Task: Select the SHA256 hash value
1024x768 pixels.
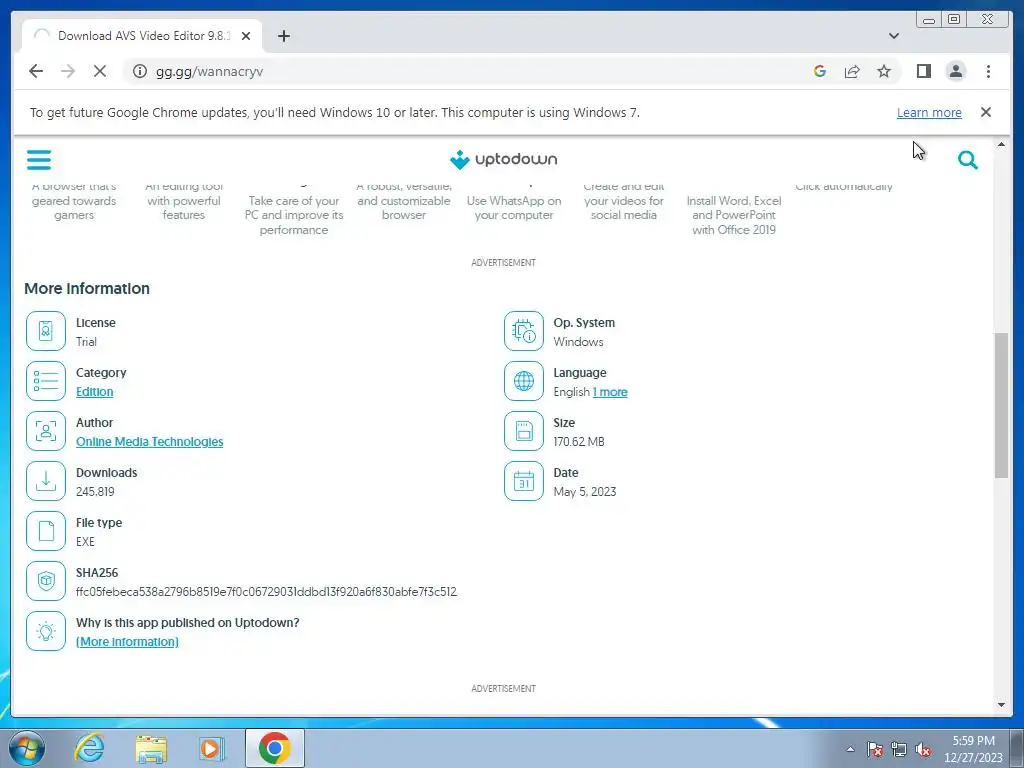Action: (x=266, y=592)
